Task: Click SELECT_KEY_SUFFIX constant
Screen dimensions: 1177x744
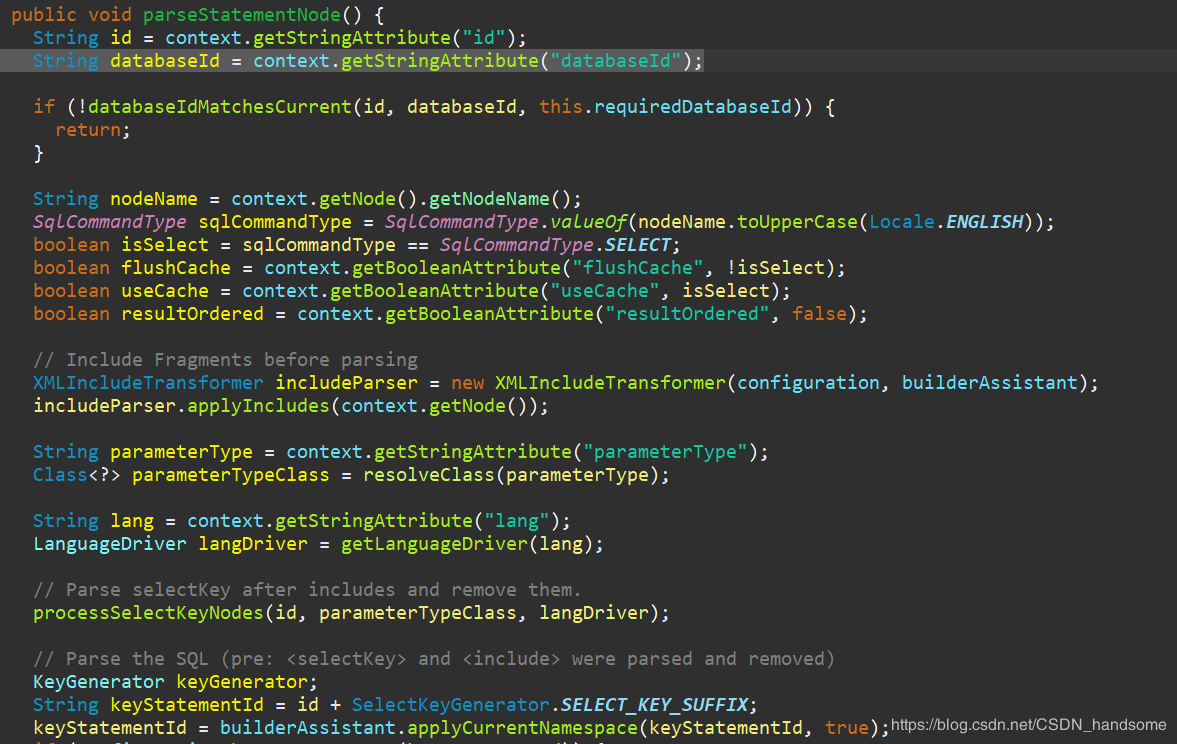Action: pyautogui.click(x=654, y=705)
